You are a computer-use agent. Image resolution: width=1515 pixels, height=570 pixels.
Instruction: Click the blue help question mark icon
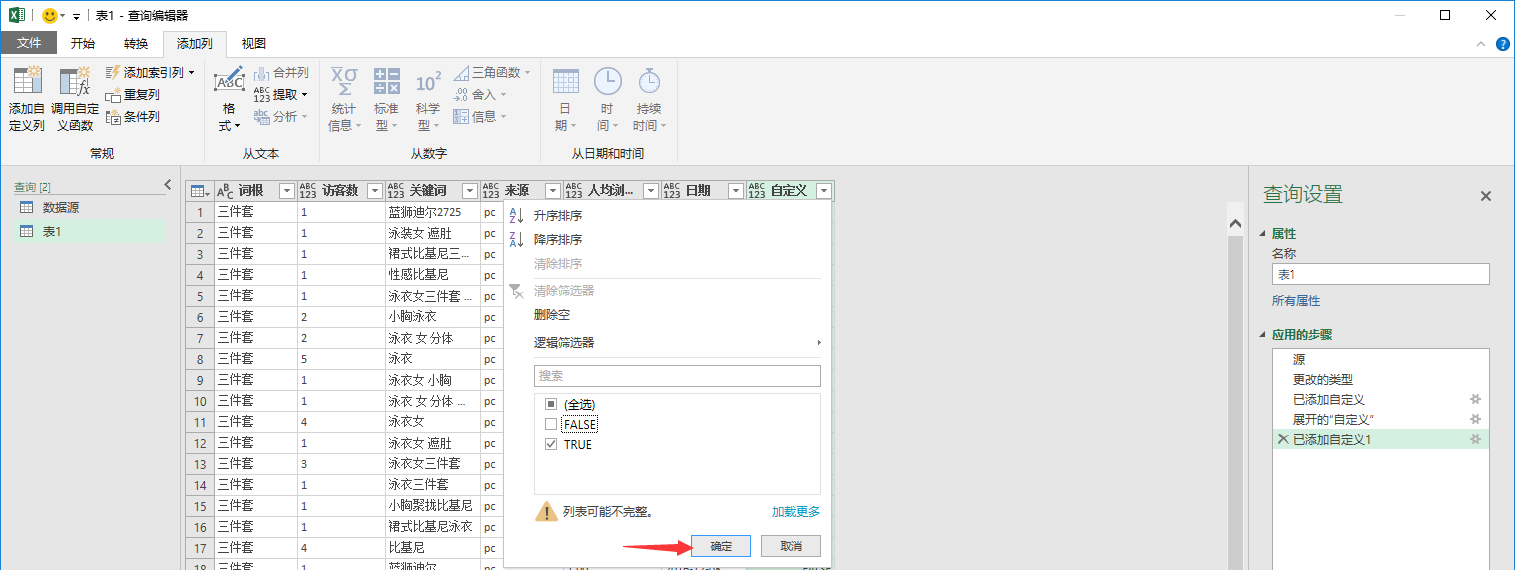(1502, 44)
